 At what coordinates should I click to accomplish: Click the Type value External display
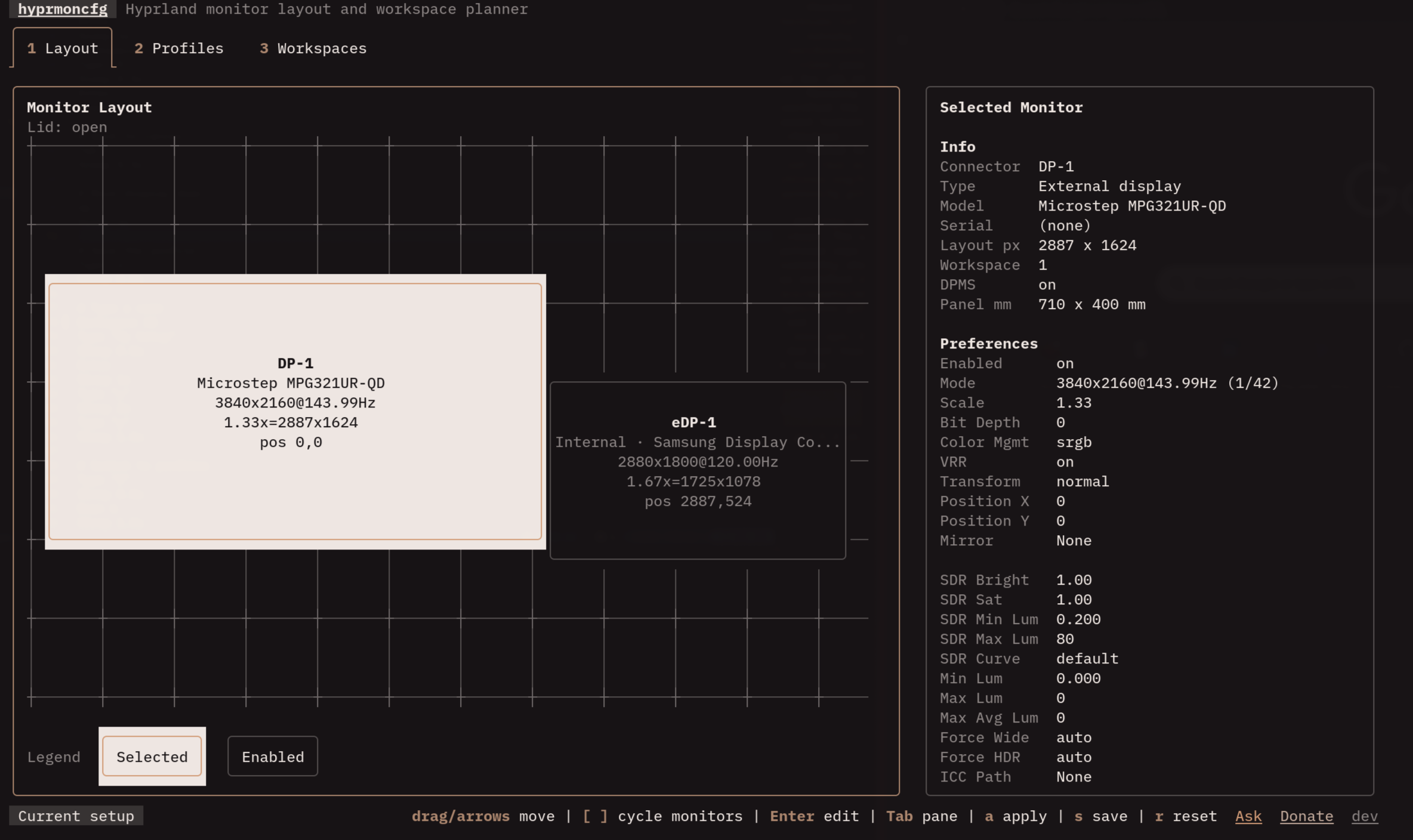point(1110,186)
